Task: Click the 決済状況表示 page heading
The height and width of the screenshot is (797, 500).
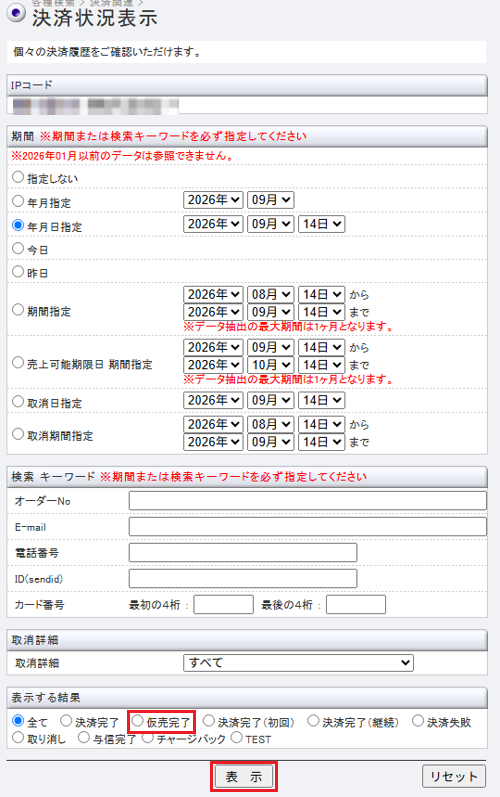Action: [95, 18]
